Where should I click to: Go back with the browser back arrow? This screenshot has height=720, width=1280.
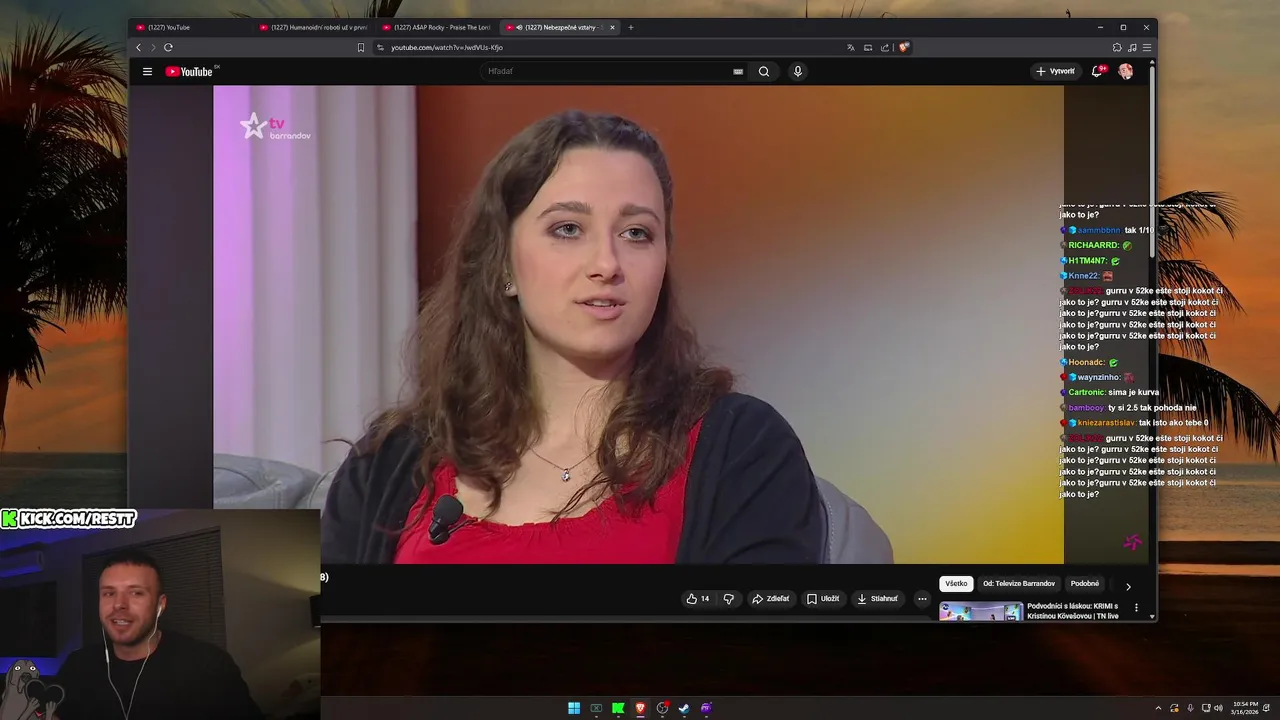tap(139, 47)
